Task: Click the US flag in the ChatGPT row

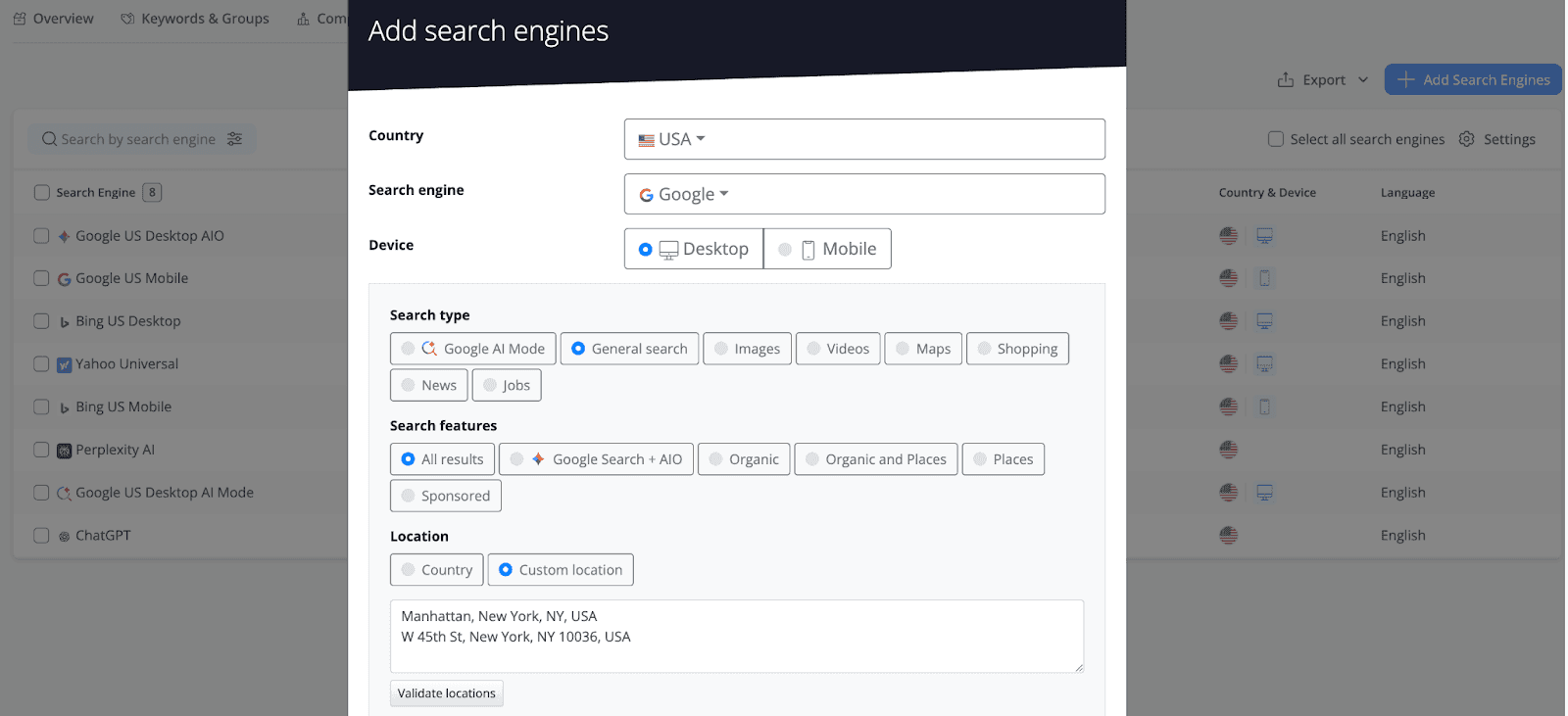Action: pos(1229,536)
